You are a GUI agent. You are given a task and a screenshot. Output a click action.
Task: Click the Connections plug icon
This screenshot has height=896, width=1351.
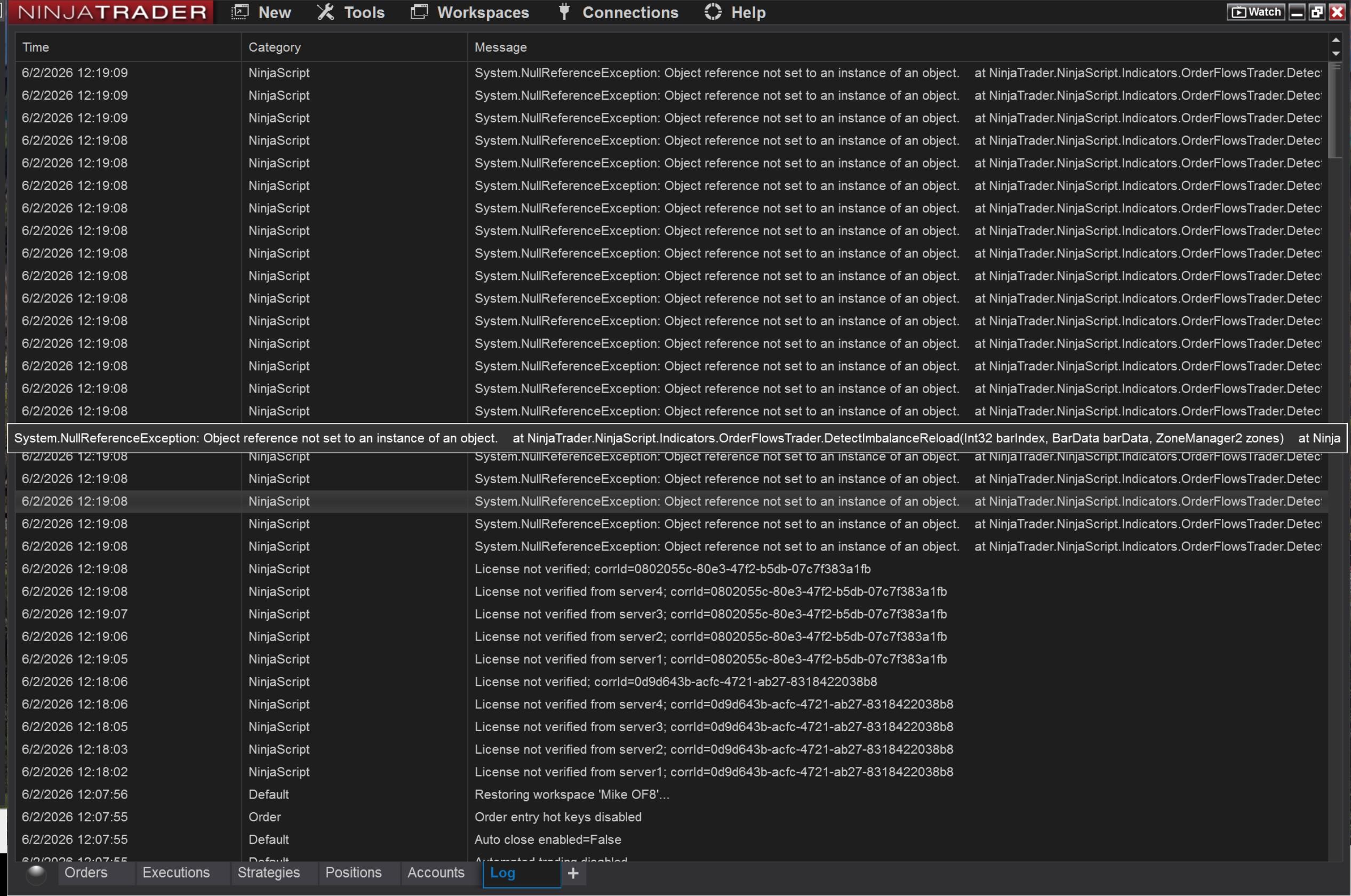(564, 12)
